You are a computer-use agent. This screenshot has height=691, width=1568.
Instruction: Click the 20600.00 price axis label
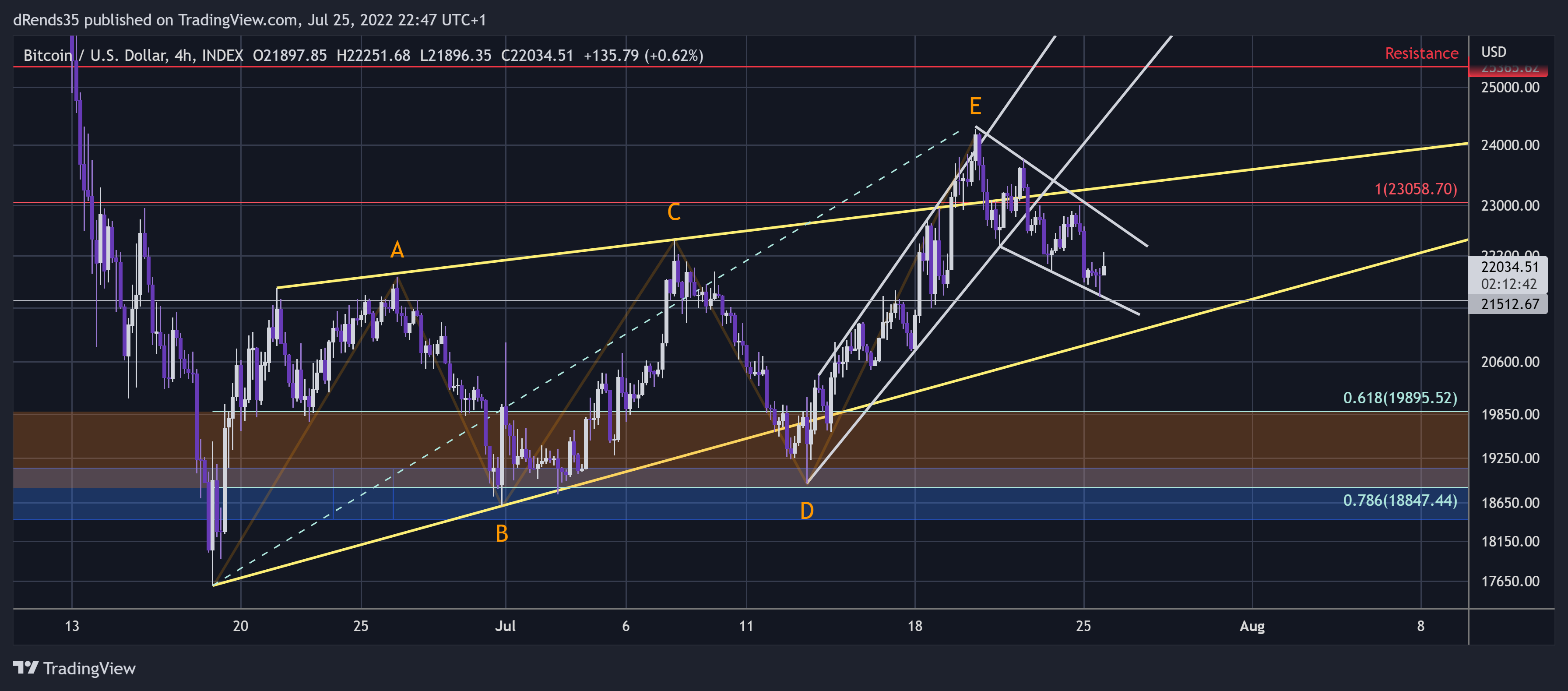point(1510,362)
